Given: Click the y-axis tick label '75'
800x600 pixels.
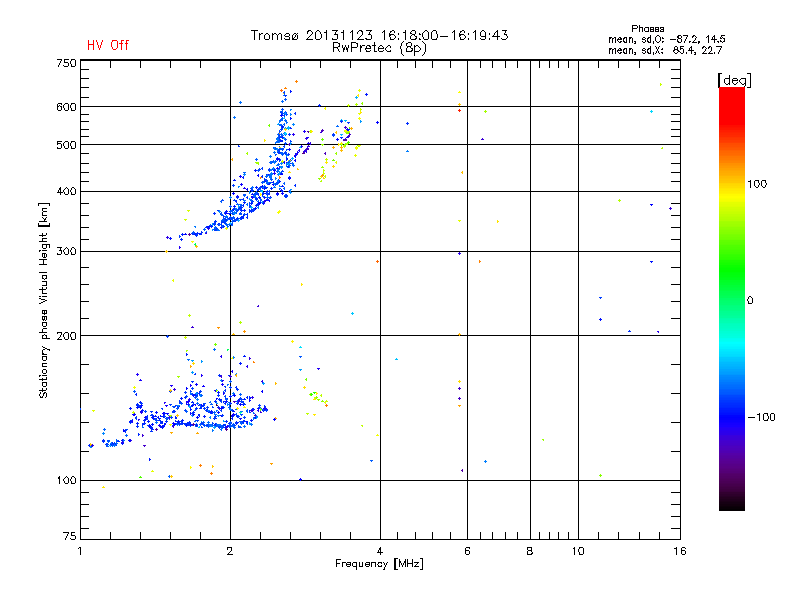Looking at the screenshot, I should 70,536.
